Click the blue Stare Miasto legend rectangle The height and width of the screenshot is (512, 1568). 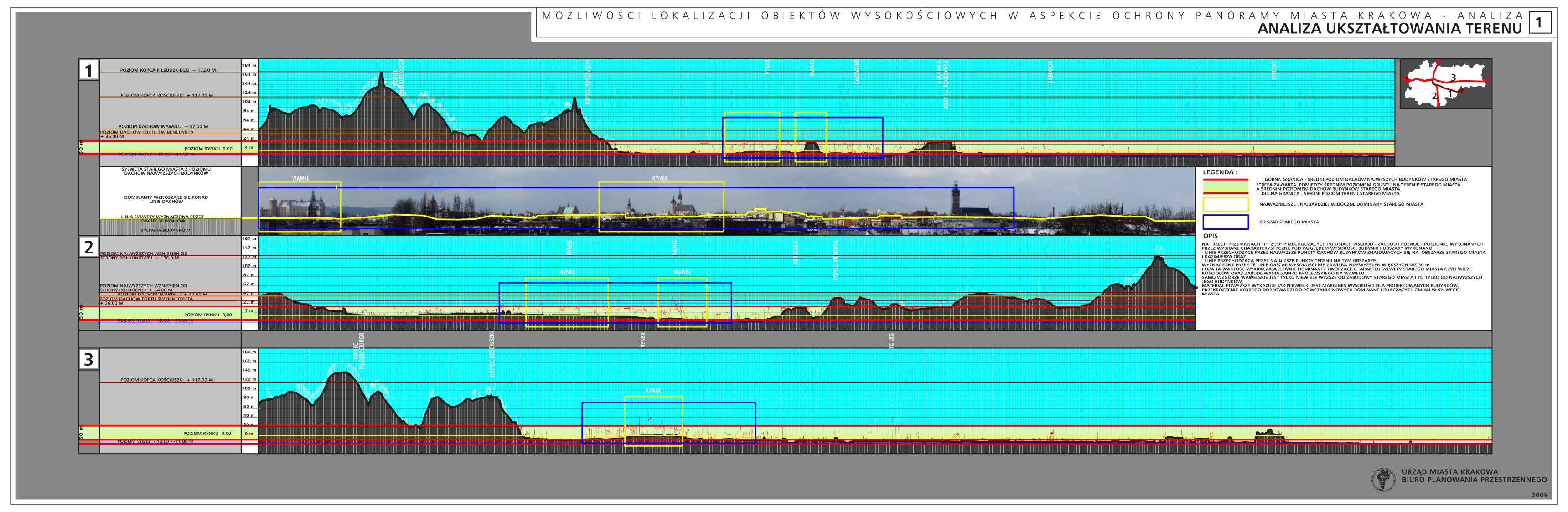pyautogui.click(x=1225, y=222)
